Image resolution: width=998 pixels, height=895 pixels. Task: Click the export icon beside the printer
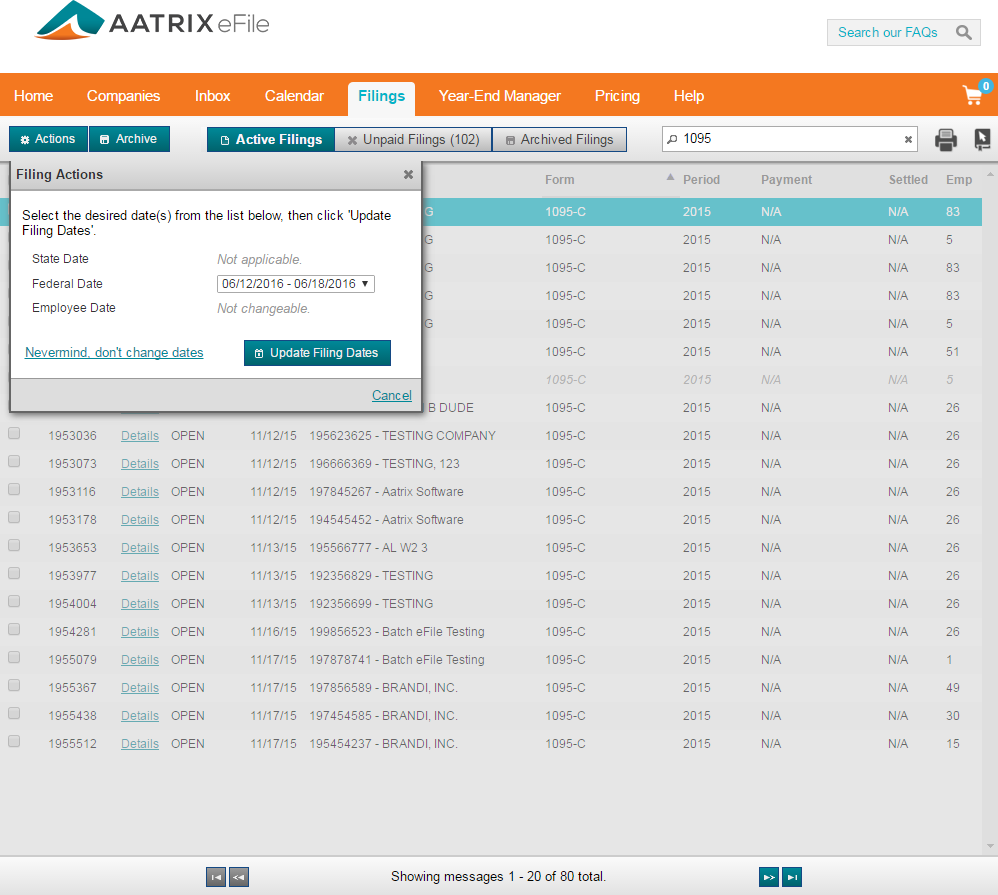[x=982, y=140]
